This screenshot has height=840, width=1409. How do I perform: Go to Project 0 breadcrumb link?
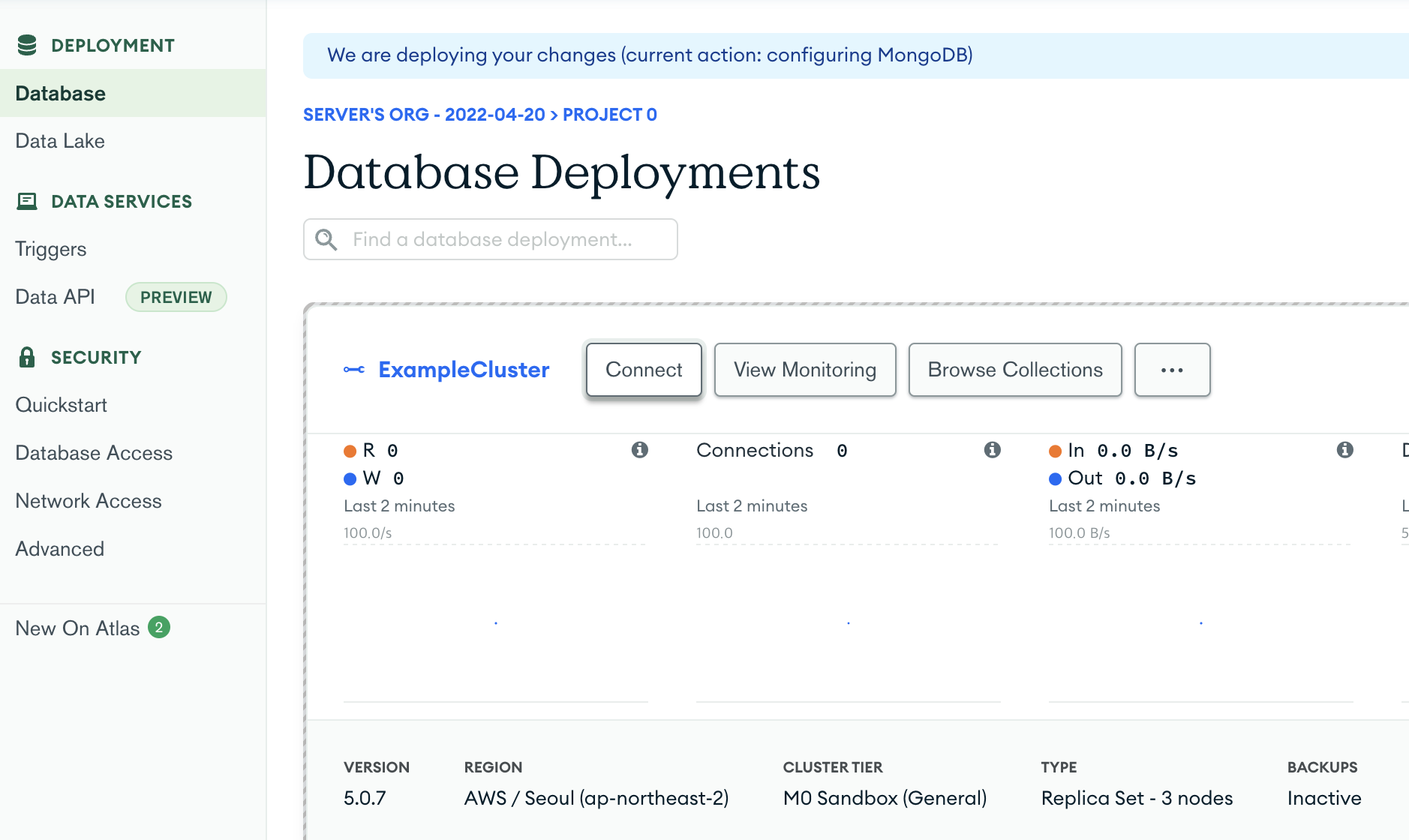pyautogui.click(x=610, y=115)
